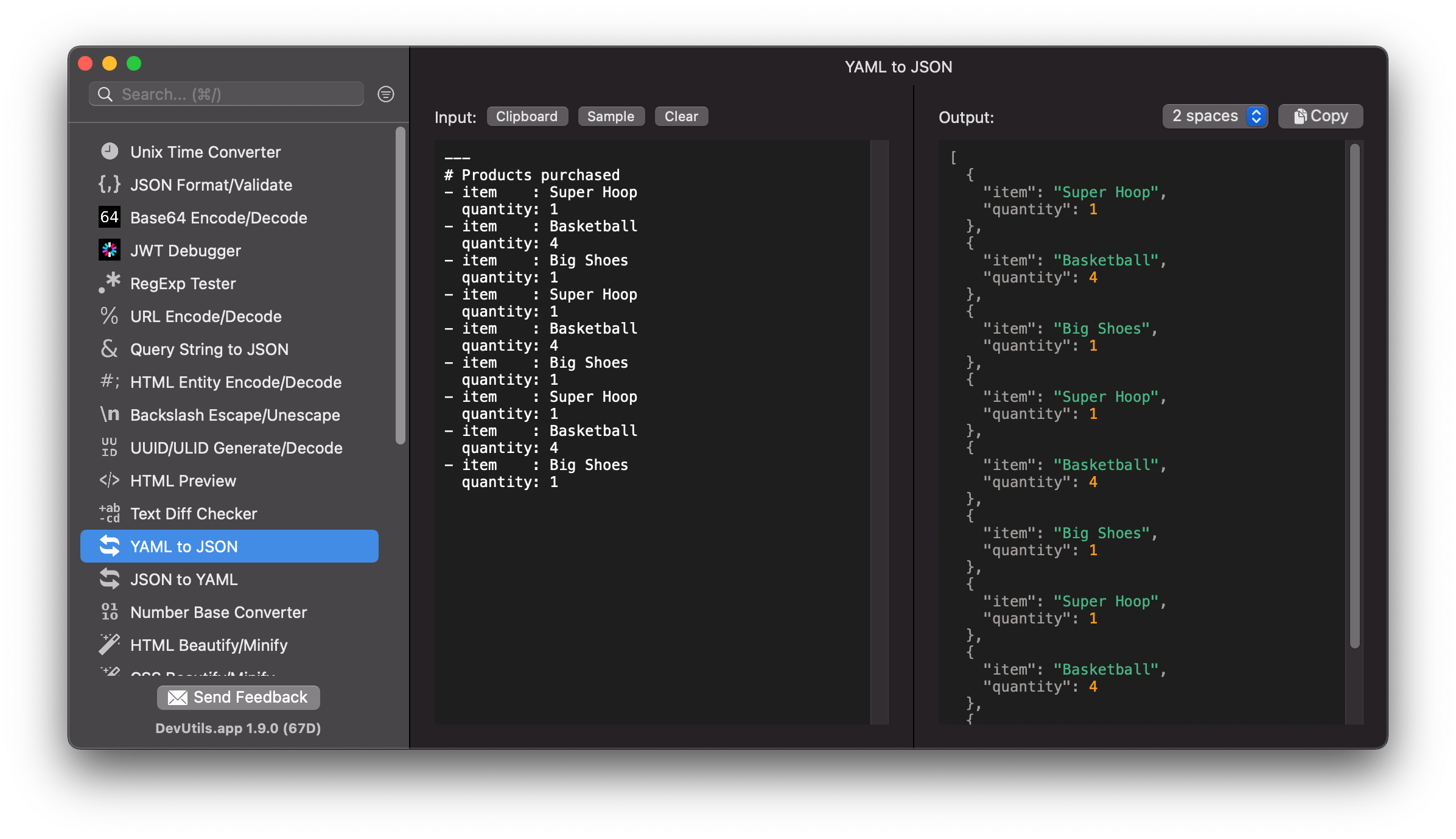Expand the filter/sort options menu
Screen dimensions: 1456x839
tap(387, 95)
